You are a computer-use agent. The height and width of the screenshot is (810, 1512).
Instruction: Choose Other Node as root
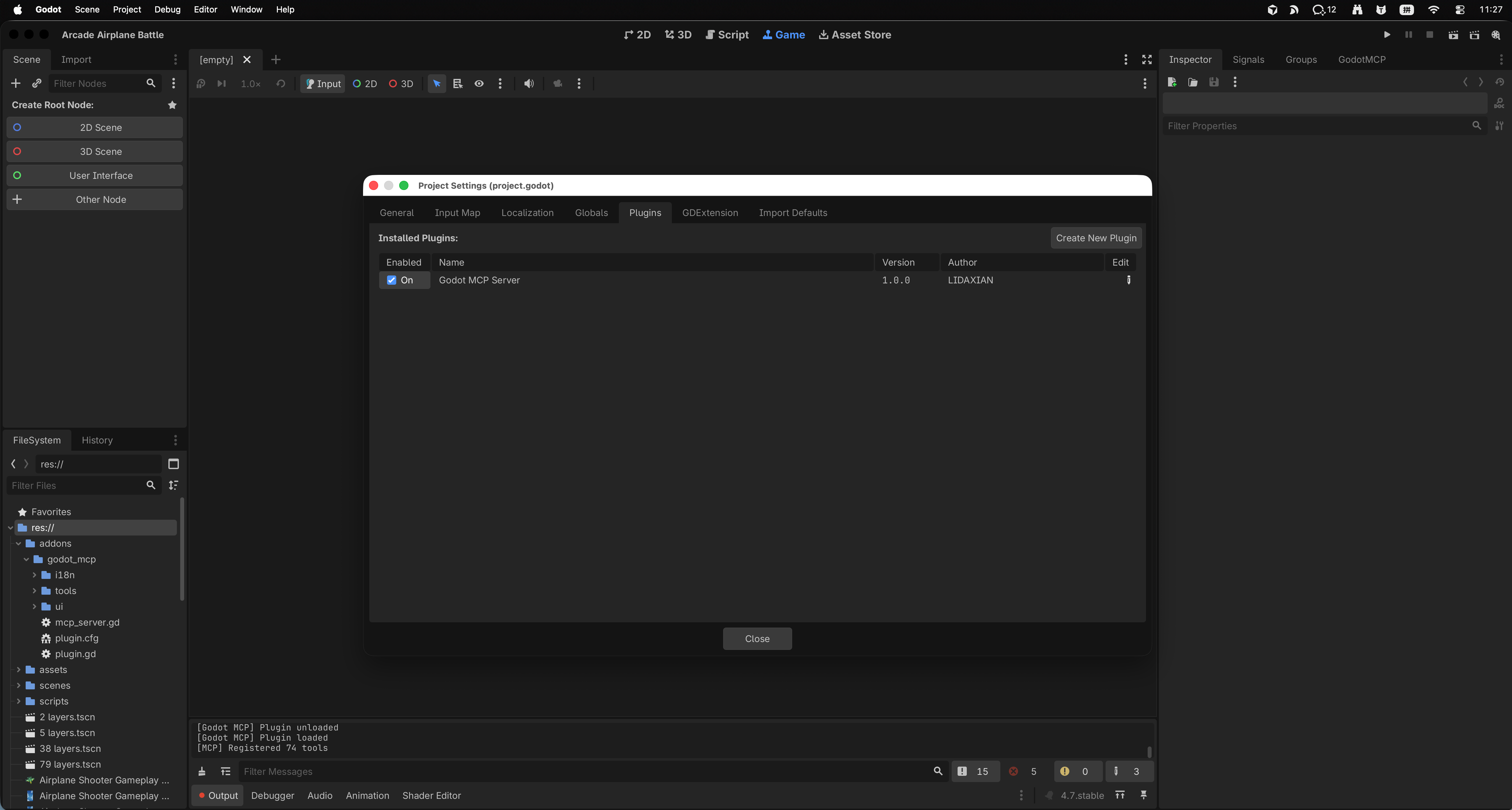point(94,200)
